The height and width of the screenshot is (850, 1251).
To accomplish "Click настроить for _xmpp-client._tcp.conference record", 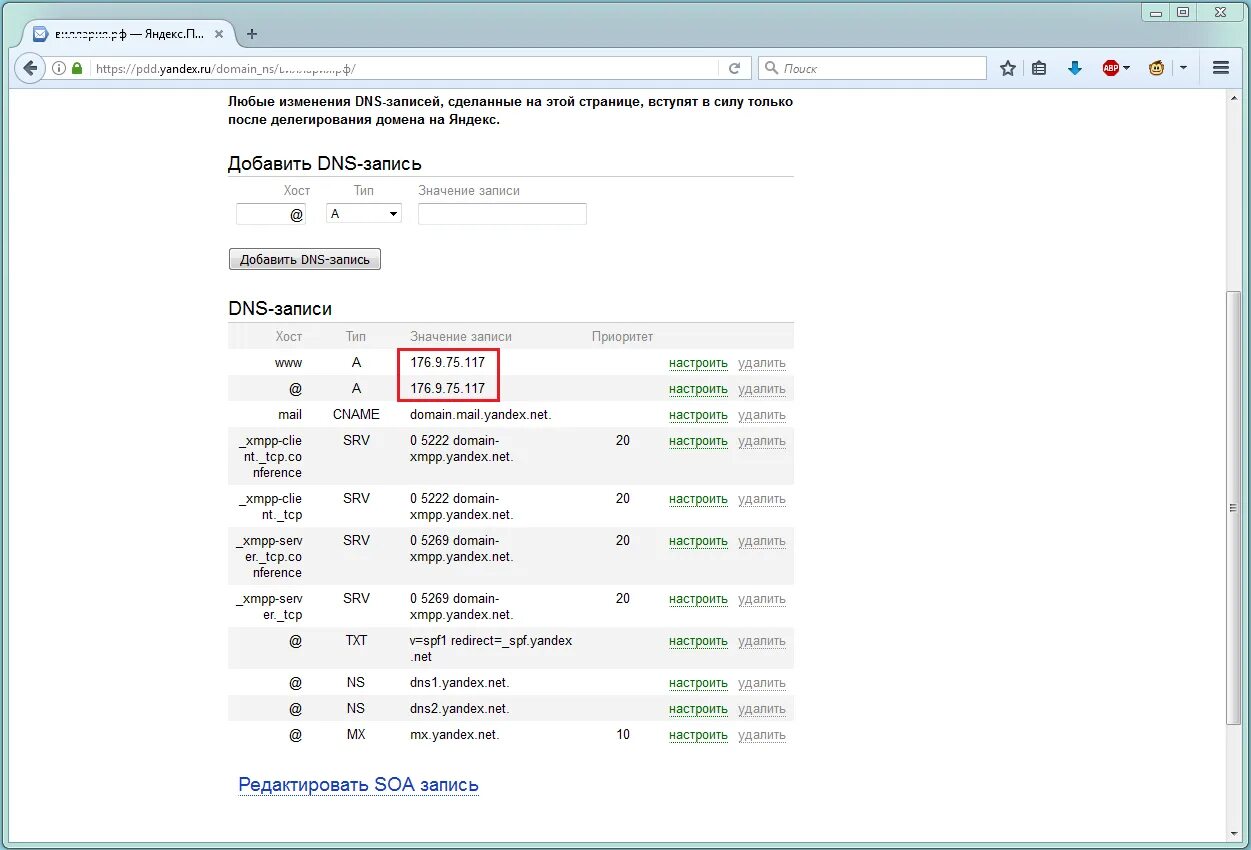I will pyautogui.click(x=698, y=441).
